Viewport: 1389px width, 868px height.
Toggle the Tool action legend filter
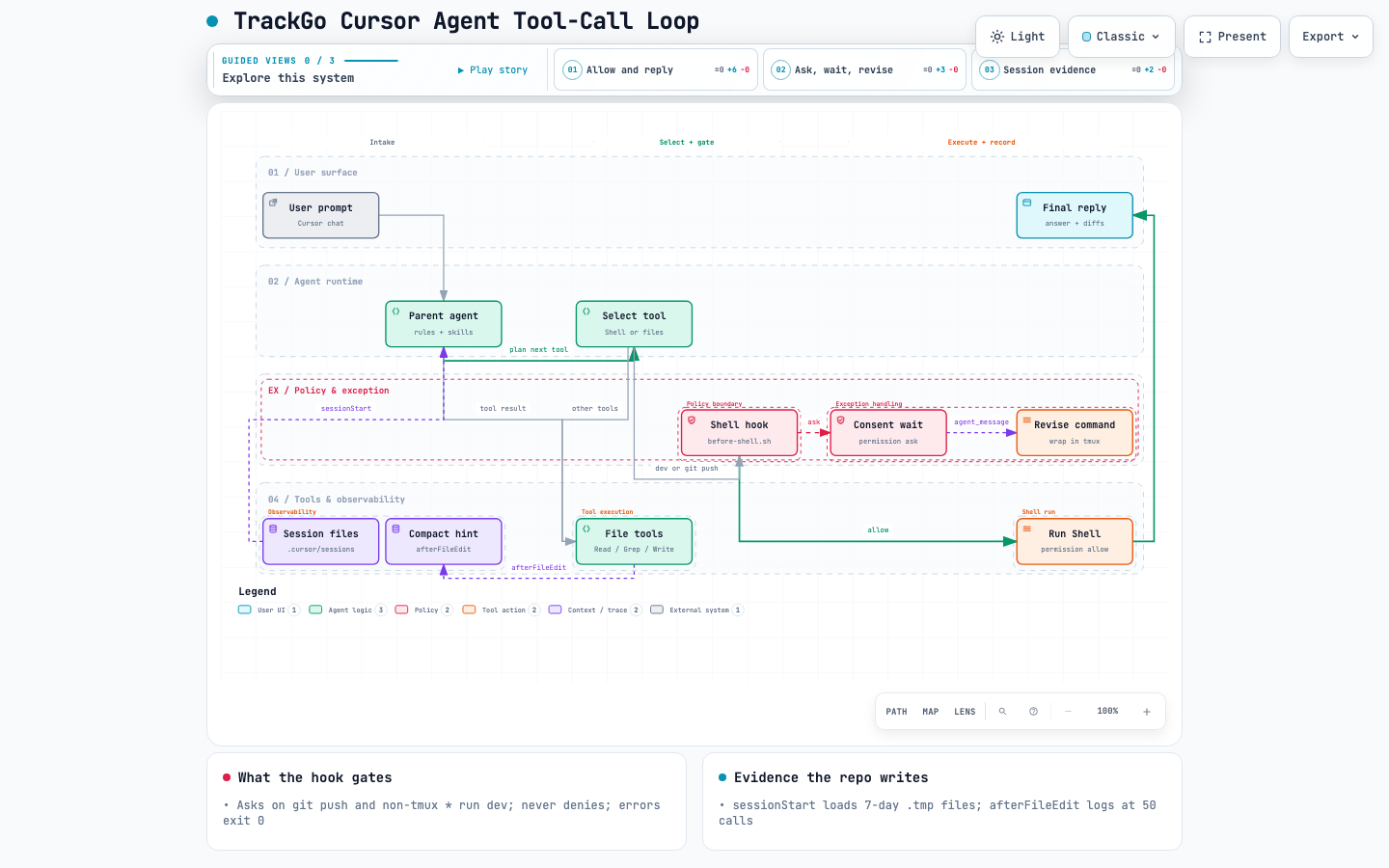[502, 610]
